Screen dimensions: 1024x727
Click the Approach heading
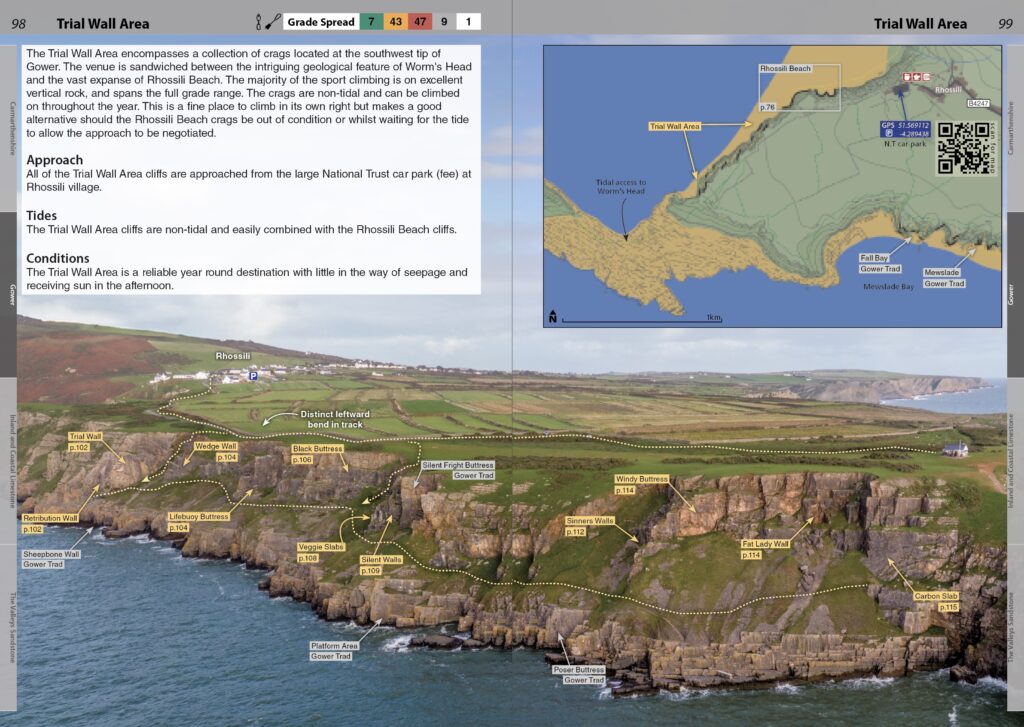click(x=54, y=160)
